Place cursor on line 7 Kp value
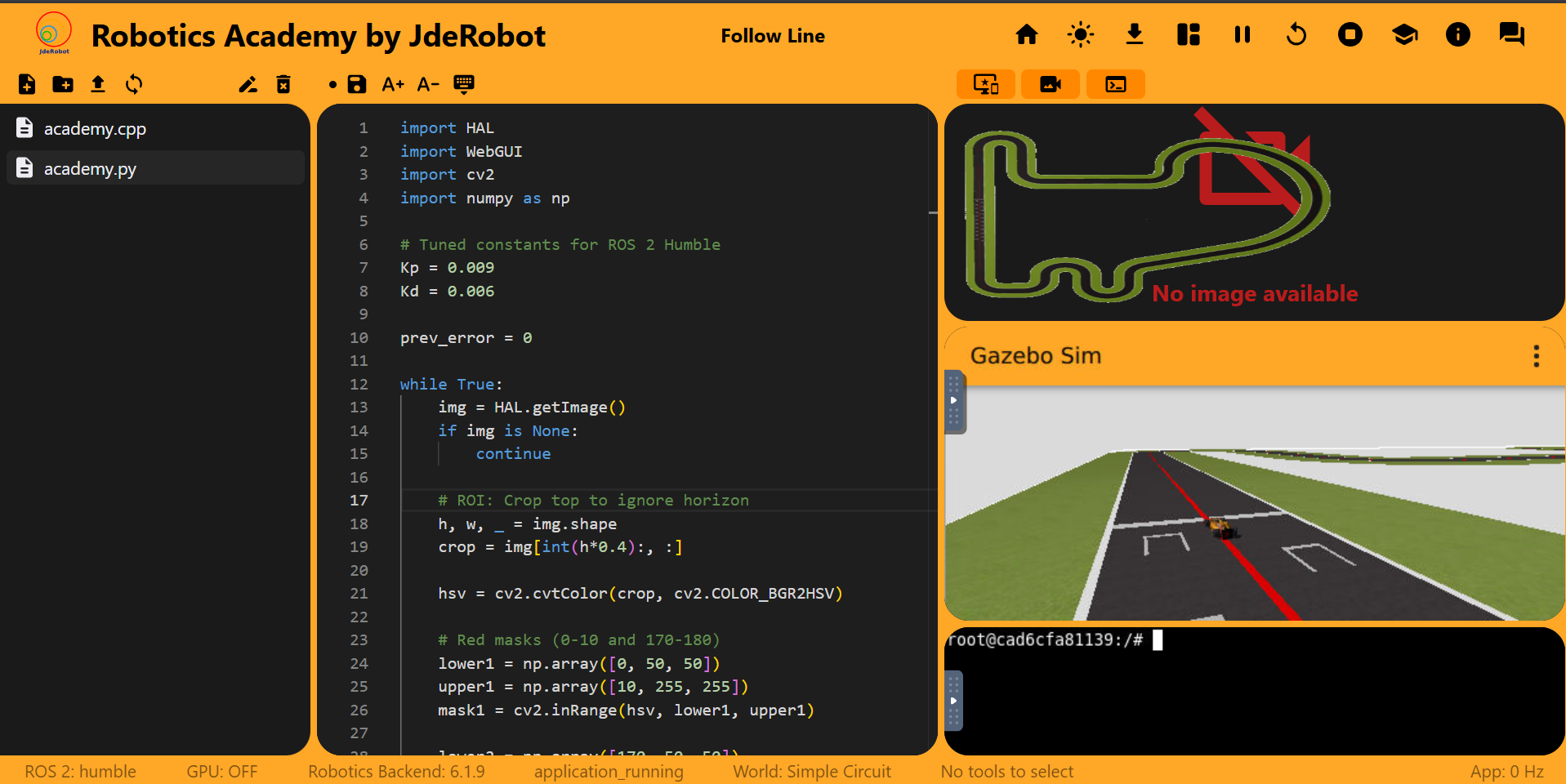 point(471,268)
